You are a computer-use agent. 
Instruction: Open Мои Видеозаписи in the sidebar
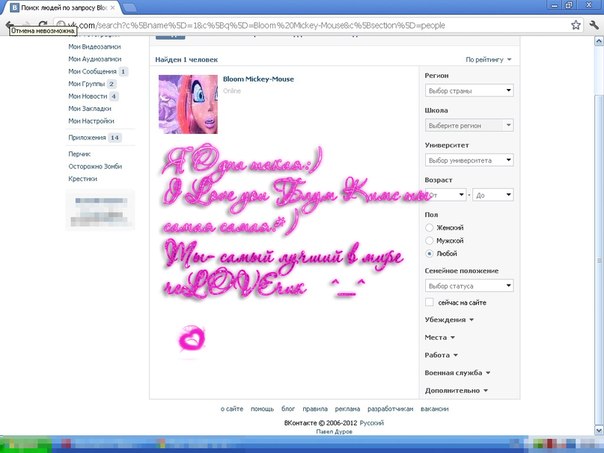(94, 47)
